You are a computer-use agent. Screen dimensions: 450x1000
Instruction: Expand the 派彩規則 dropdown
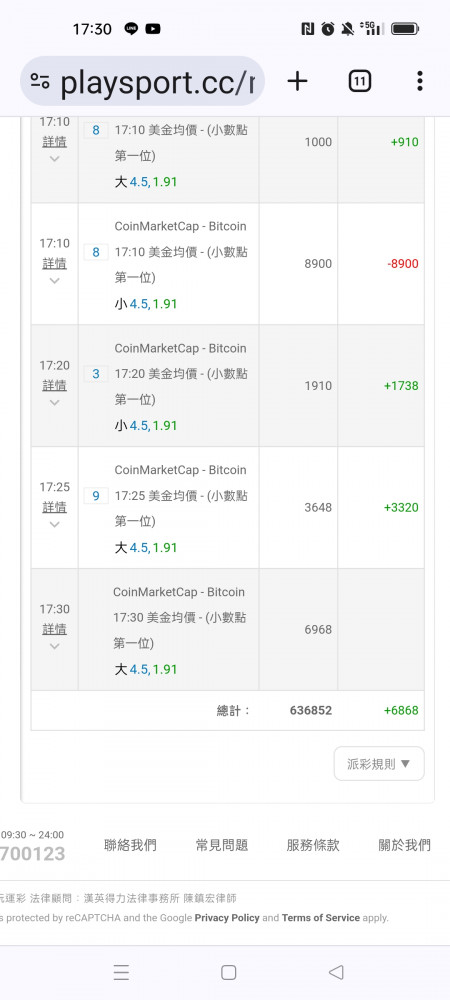pos(379,763)
